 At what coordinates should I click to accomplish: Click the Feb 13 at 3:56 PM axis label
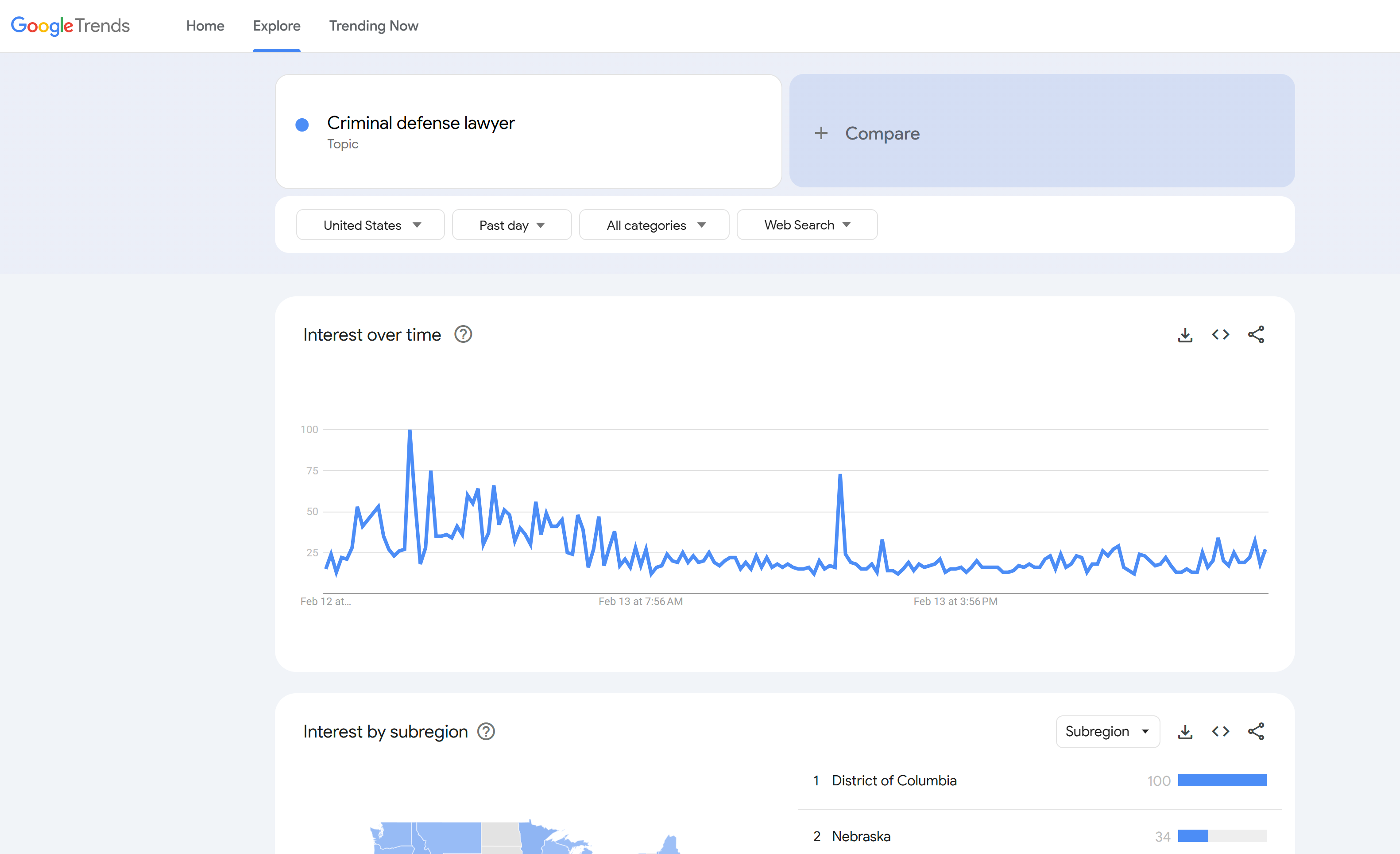click(955, 602)
